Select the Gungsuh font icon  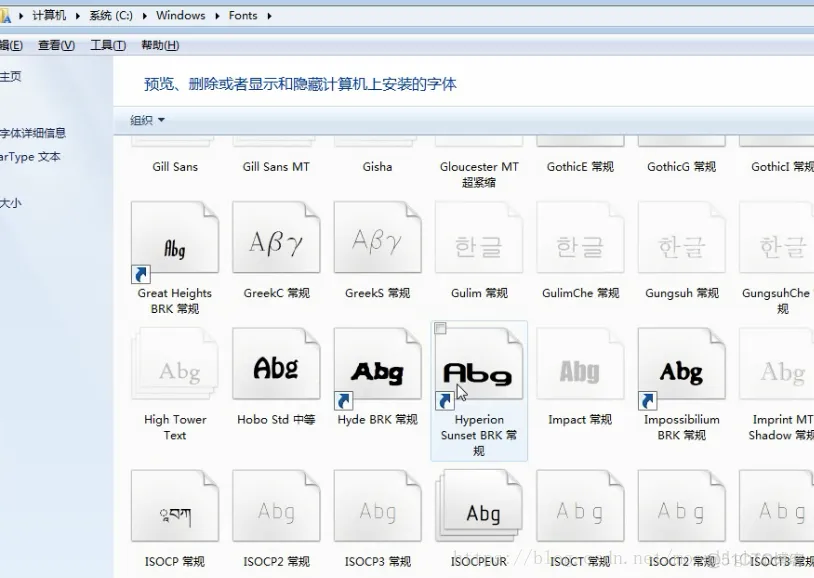681,237
